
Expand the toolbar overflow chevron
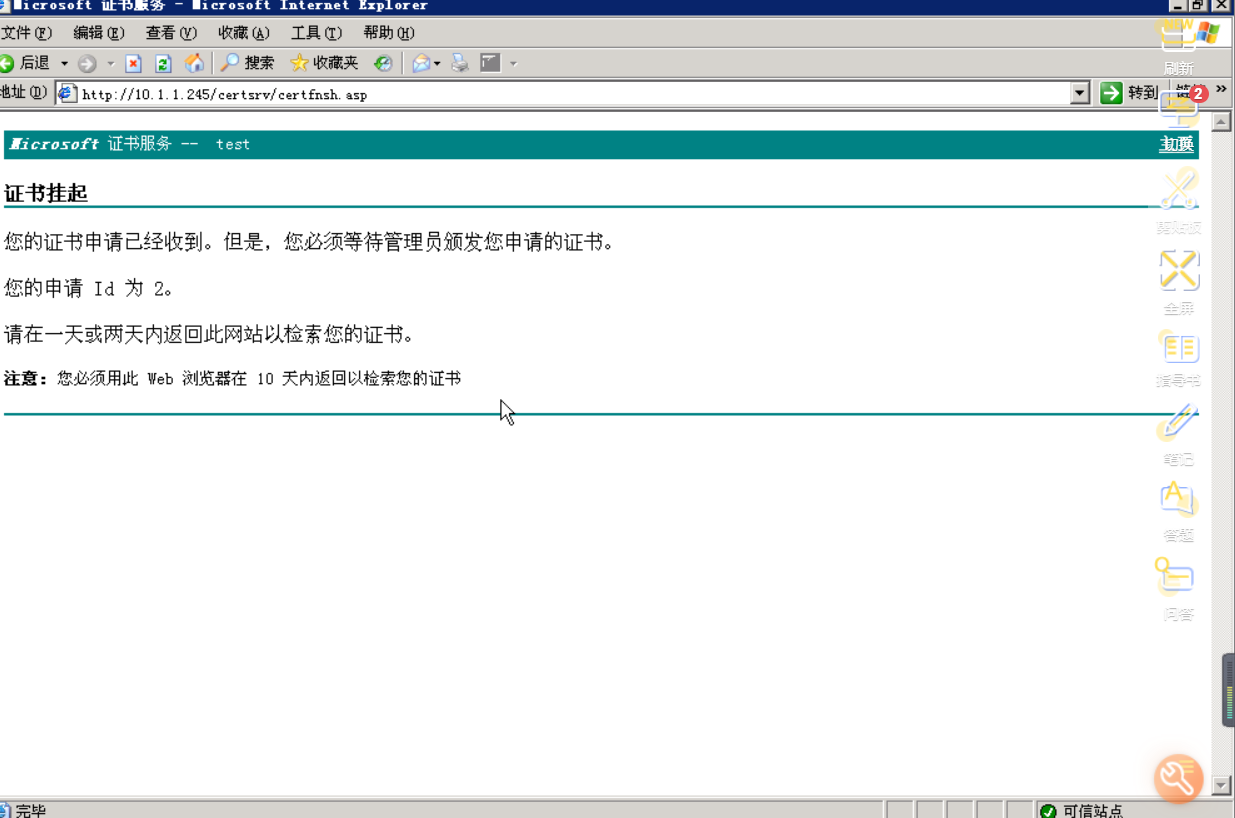(x=1221, y=90)
